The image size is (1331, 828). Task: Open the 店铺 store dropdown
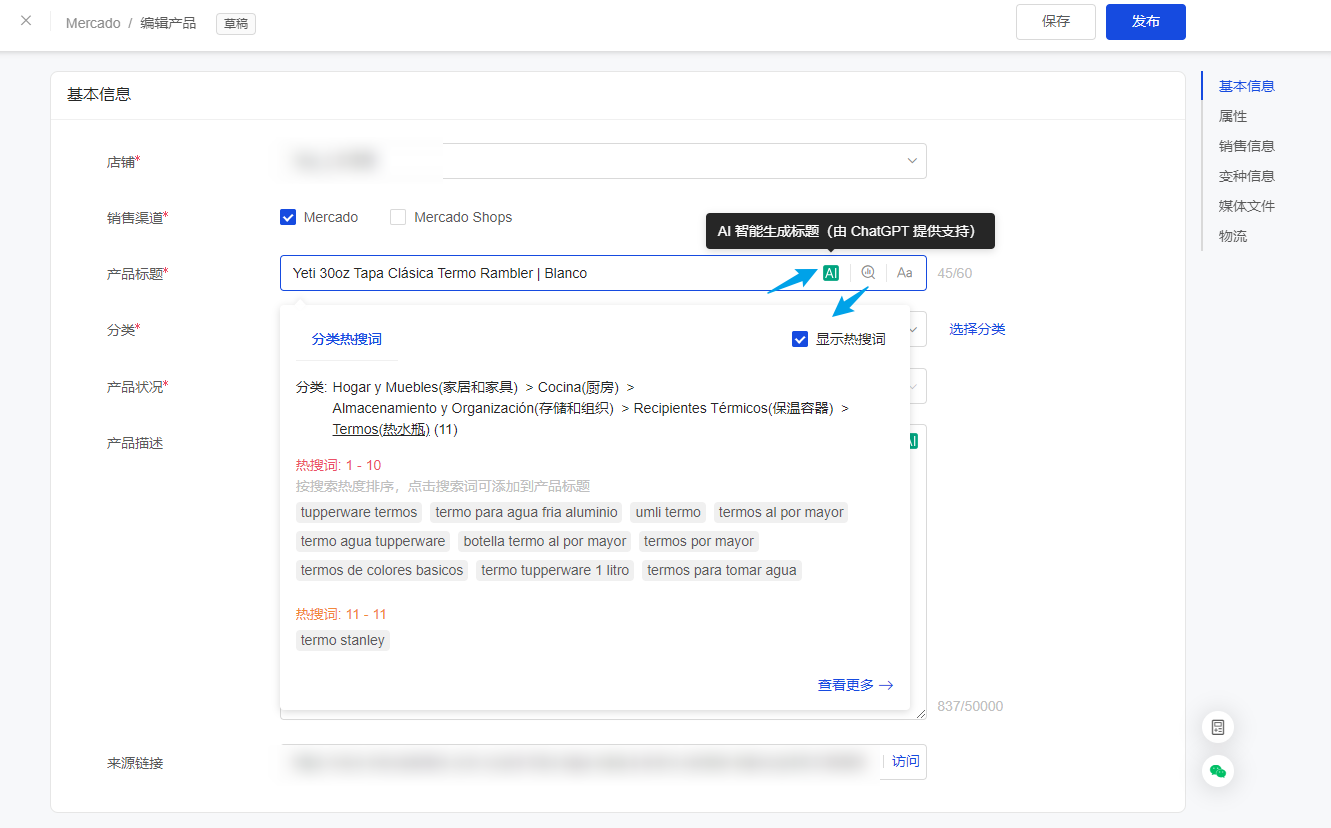click(603, 161)
